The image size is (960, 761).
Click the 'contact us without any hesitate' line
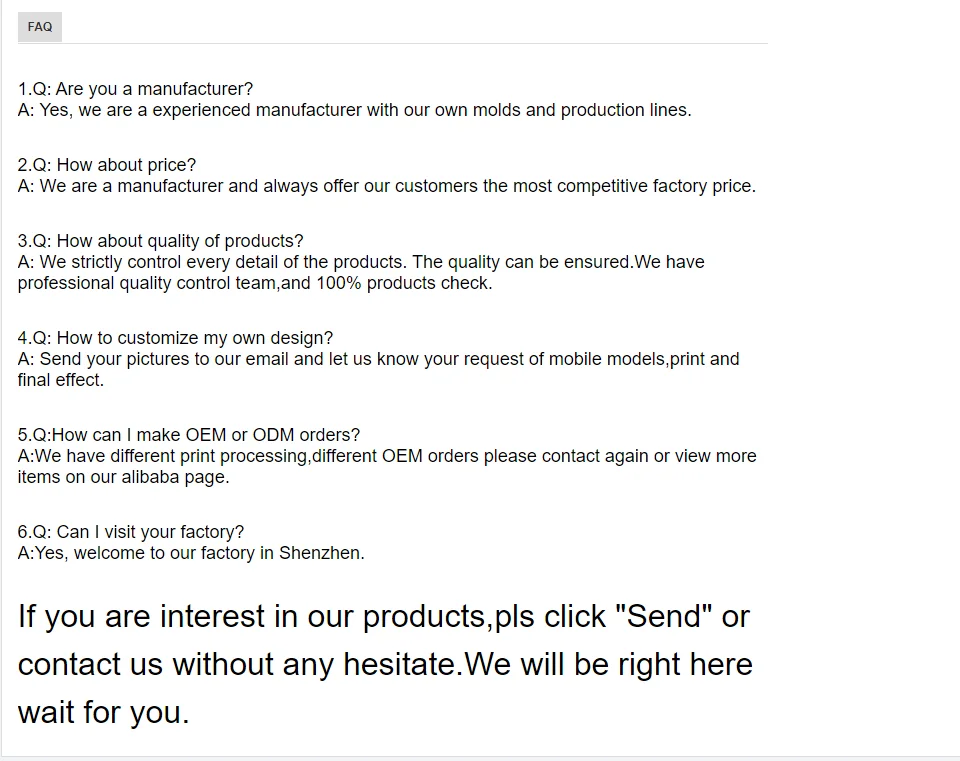tap(385, 665)
